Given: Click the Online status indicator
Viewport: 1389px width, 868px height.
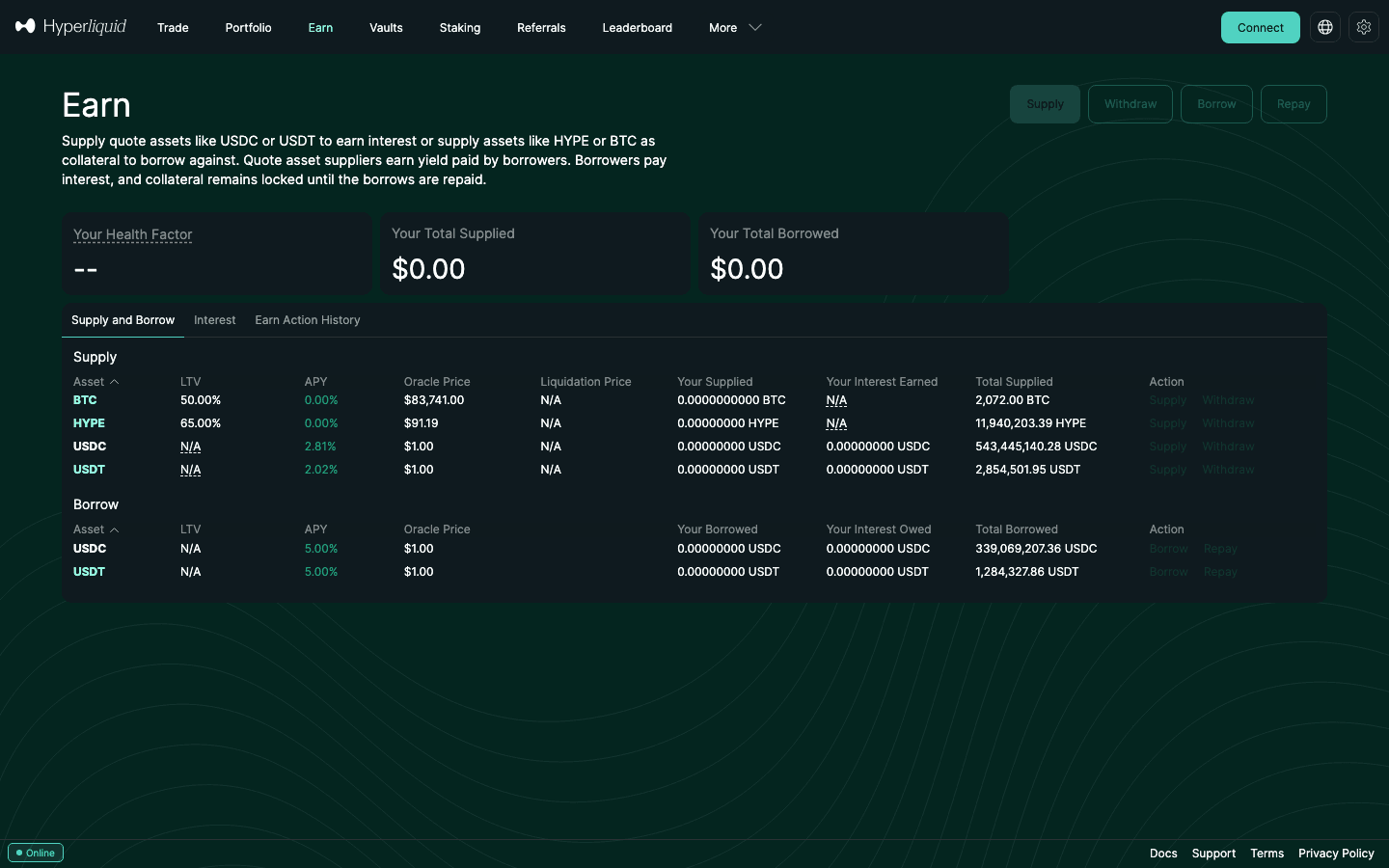Looking at the screenshot, I should (x=36, y=853).
